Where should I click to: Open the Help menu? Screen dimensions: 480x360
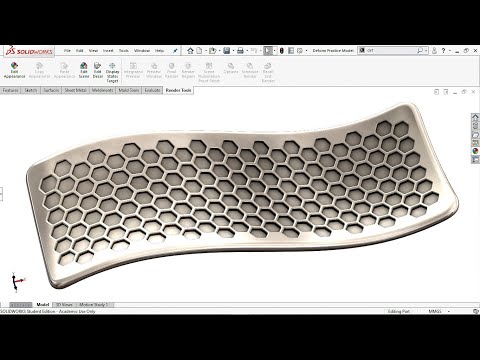pyautogui.click(x=159, y=51)
